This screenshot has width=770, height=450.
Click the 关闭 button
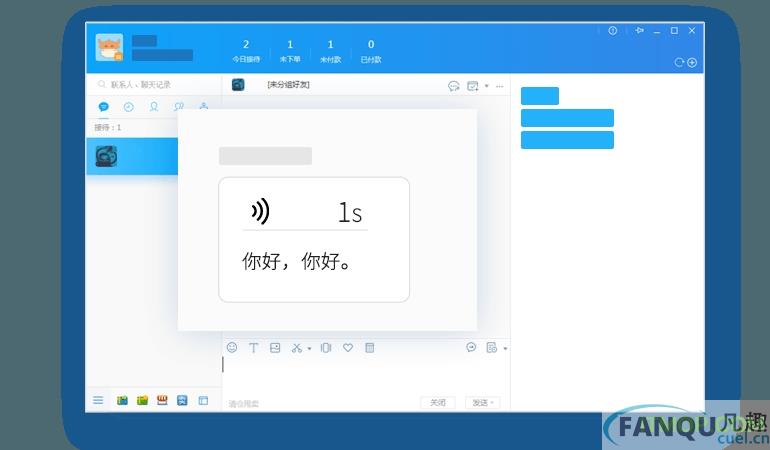pos(438,403)
